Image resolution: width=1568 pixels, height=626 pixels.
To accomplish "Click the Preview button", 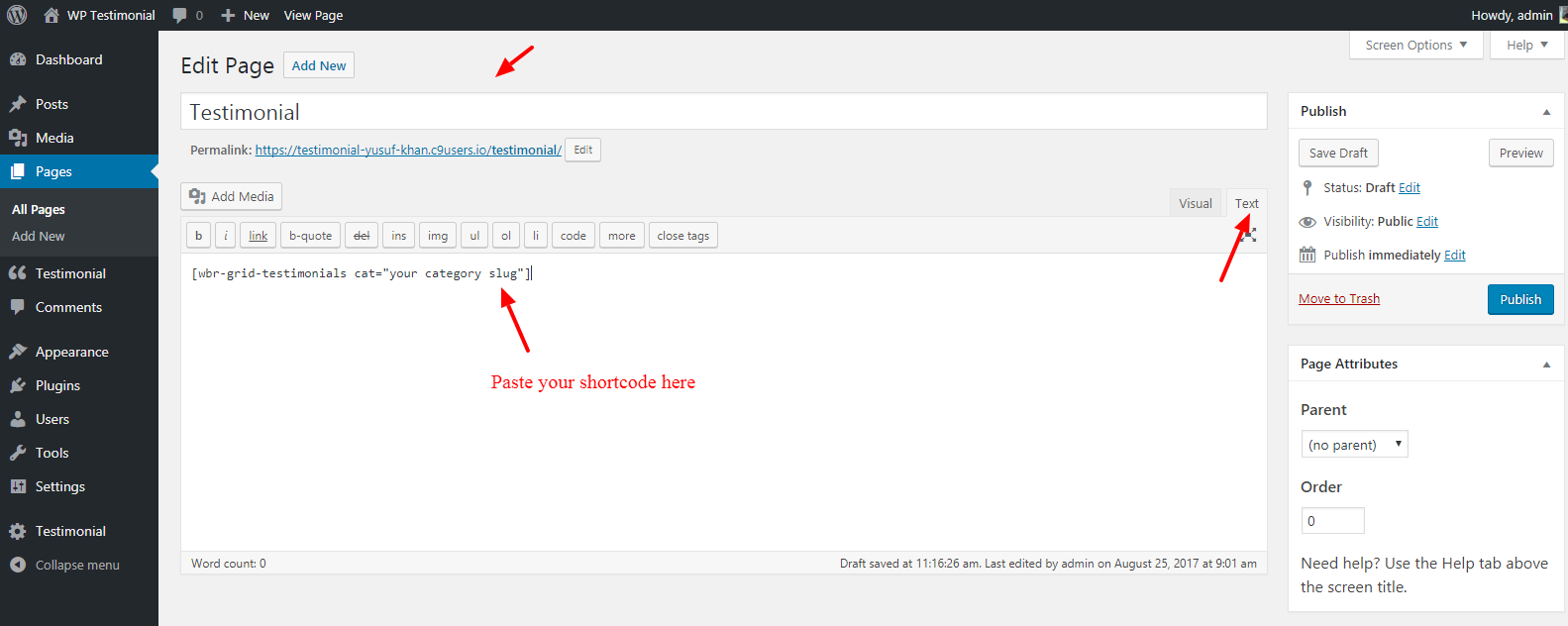I will click(1521, 153).
